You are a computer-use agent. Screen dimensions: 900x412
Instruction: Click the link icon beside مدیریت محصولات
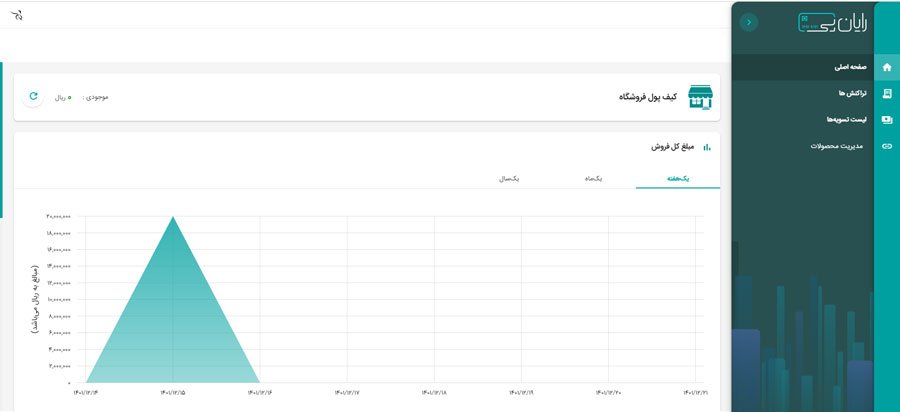coord(887,146)
